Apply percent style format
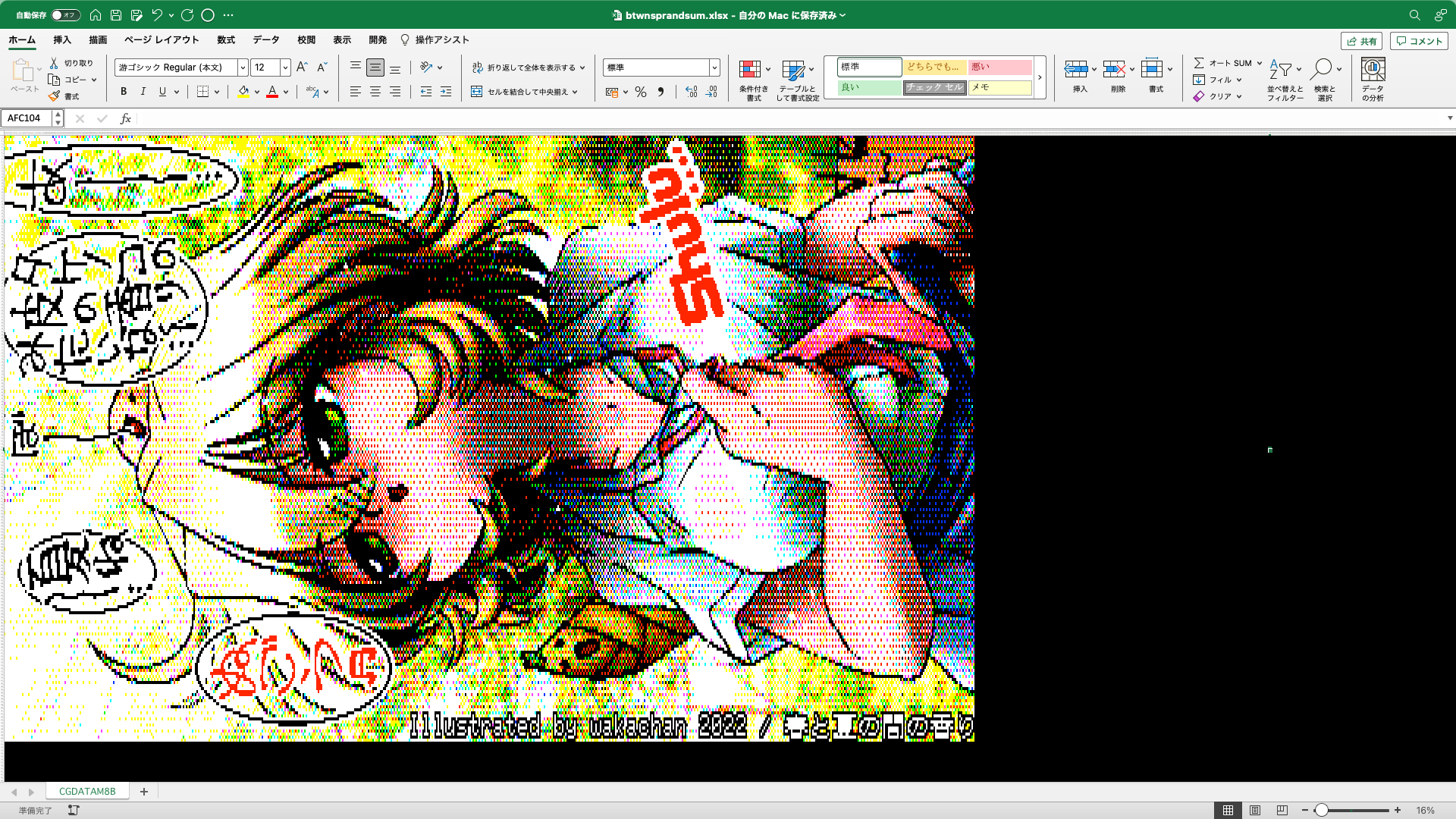 641,92
